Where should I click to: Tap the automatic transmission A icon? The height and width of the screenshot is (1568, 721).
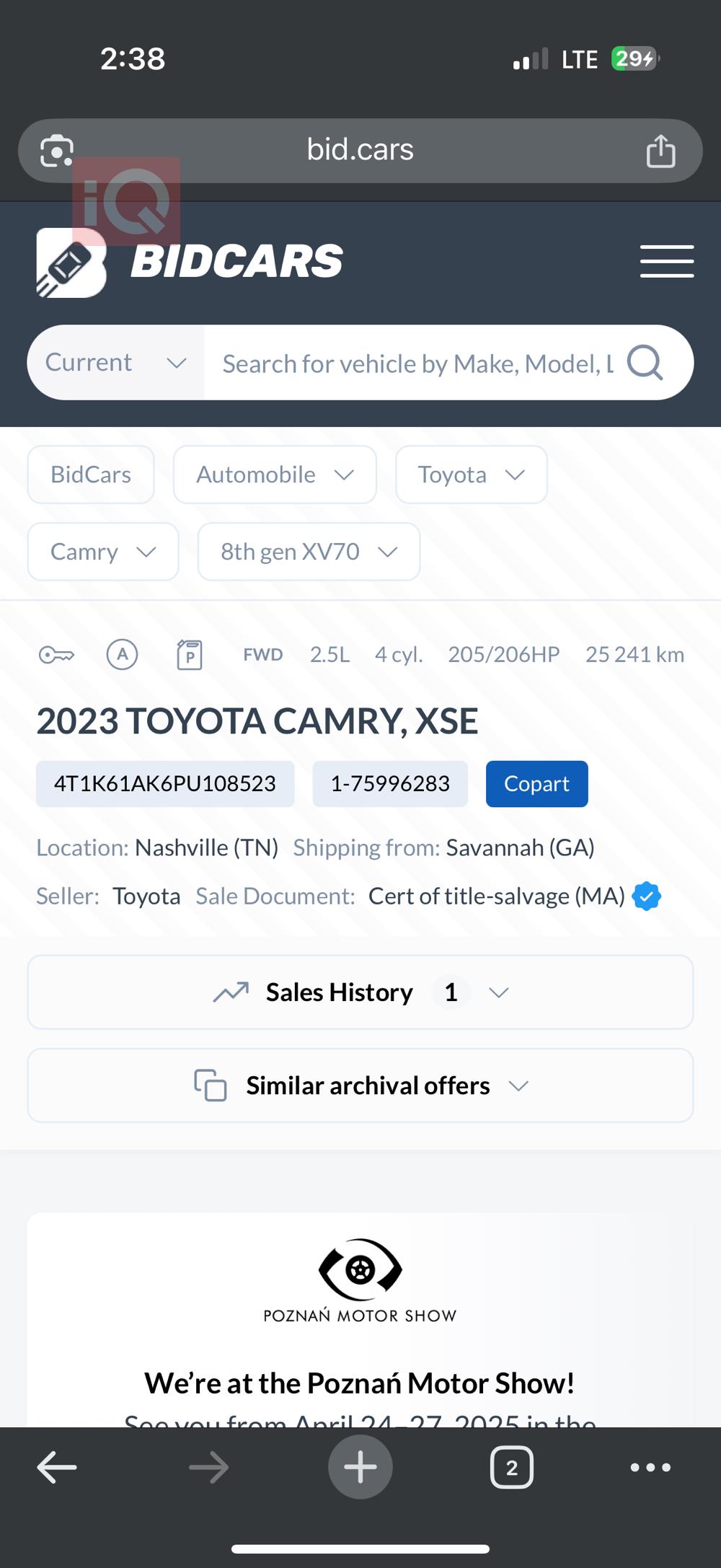[123, 655]
